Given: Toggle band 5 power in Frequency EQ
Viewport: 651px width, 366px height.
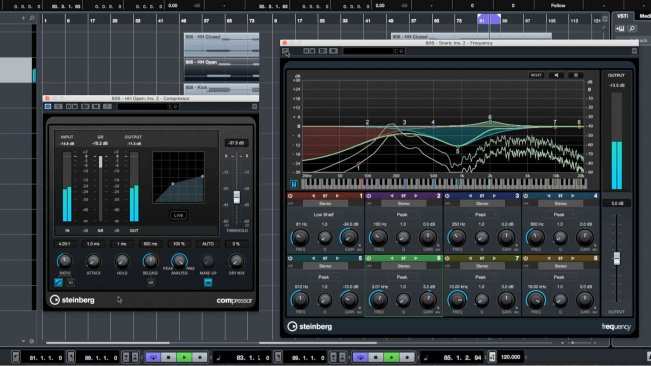Looking at the screenshot, I should click(x=290, y=258).
